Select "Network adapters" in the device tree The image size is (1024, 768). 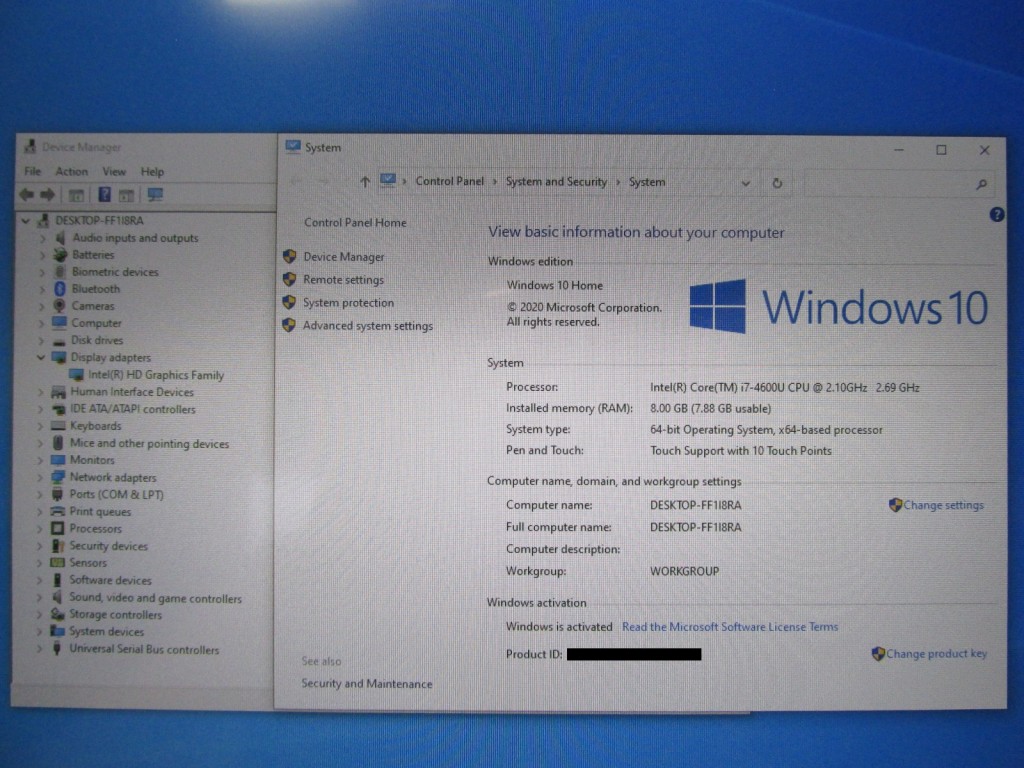click(x=113, y=477)
